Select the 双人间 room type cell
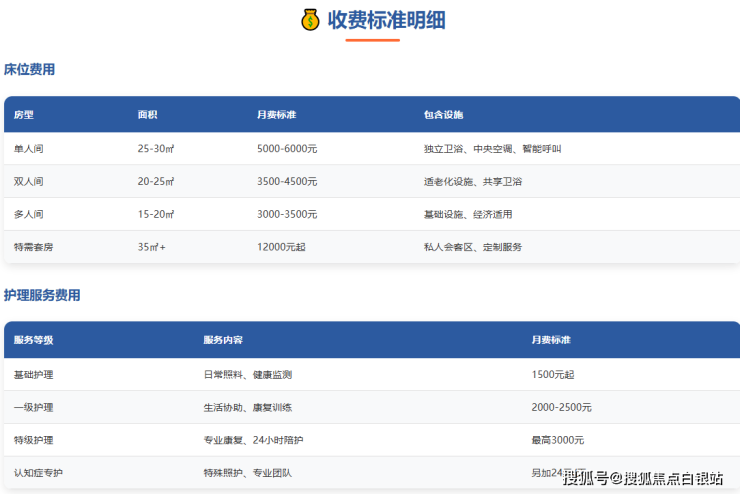The image size is (740, 494). tap(29, 182)
